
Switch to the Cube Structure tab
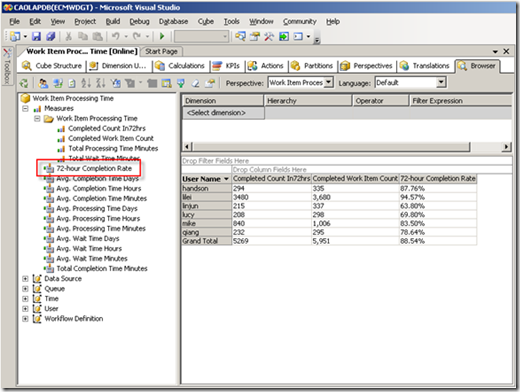coord(52,66)
